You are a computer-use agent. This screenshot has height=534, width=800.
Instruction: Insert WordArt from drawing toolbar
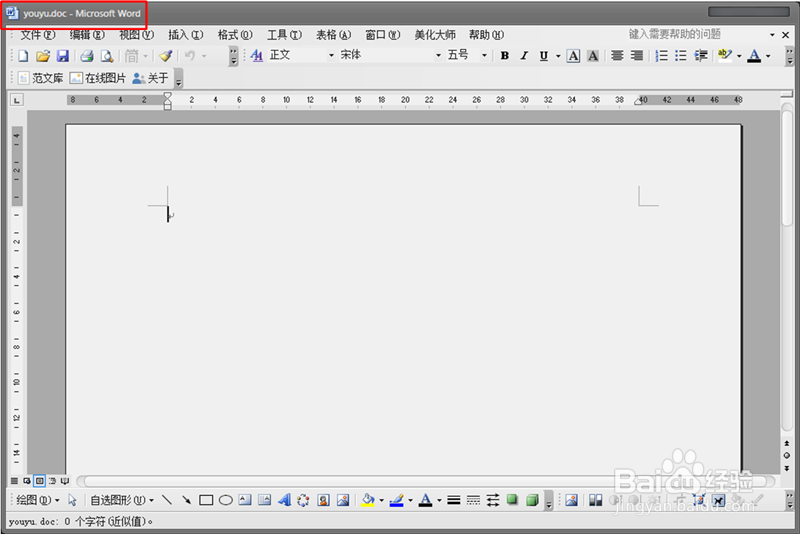coord(284,500)
